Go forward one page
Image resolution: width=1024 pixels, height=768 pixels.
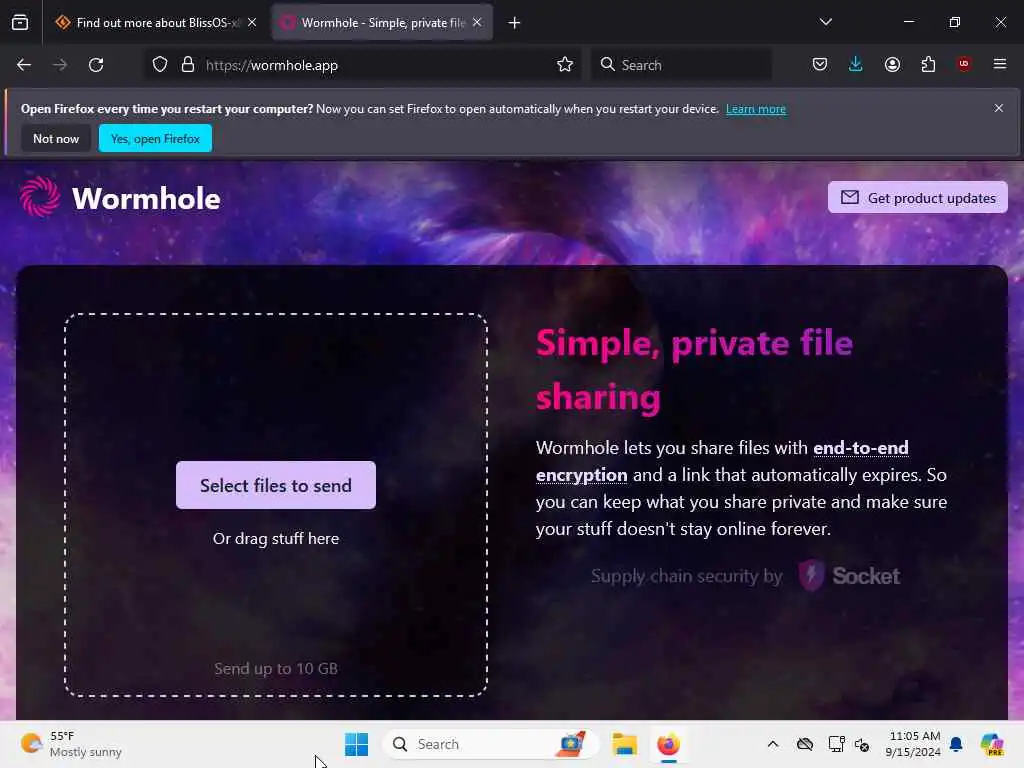coord(60,65)
